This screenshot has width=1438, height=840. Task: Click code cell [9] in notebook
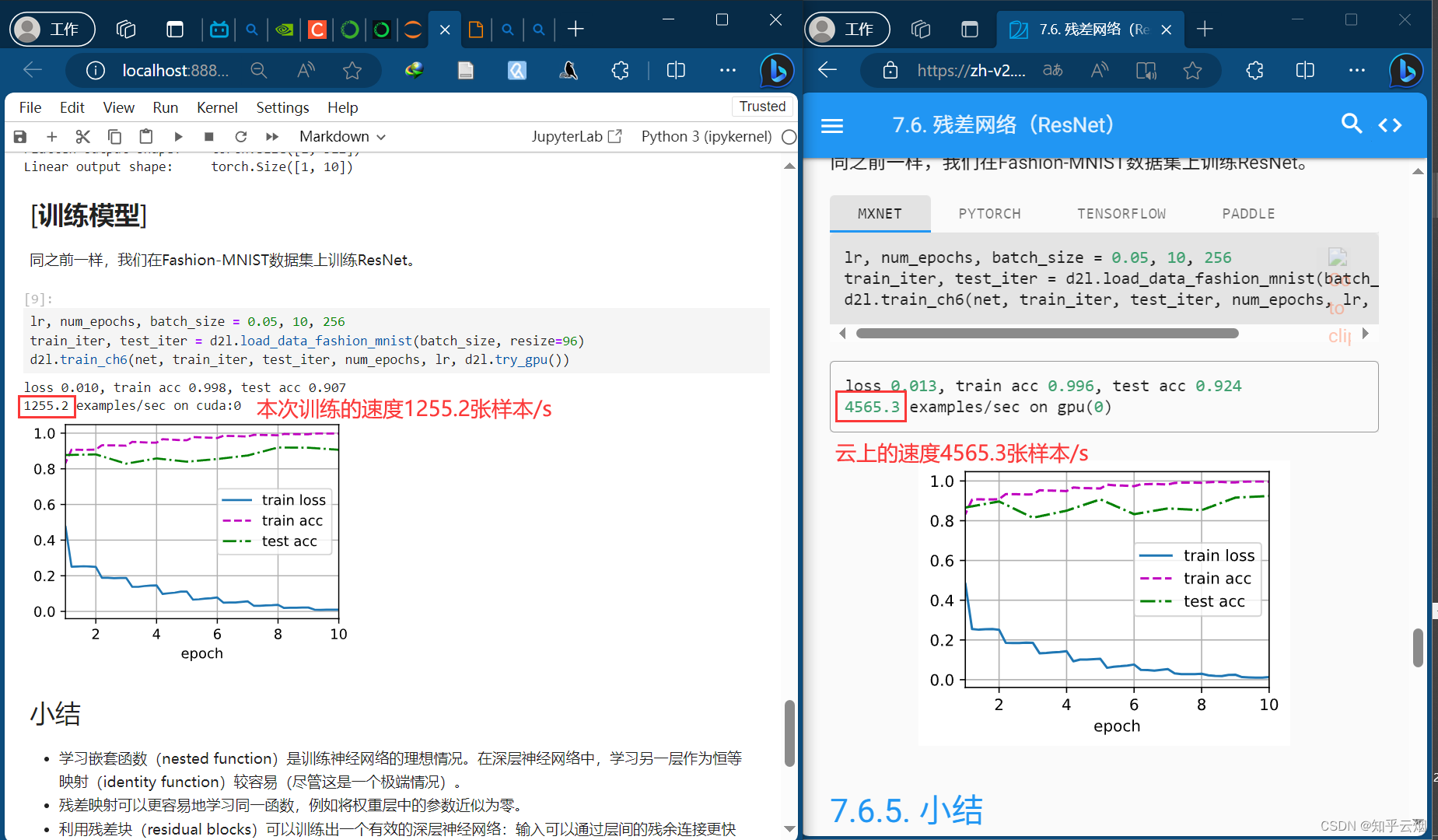coord(397,341)
